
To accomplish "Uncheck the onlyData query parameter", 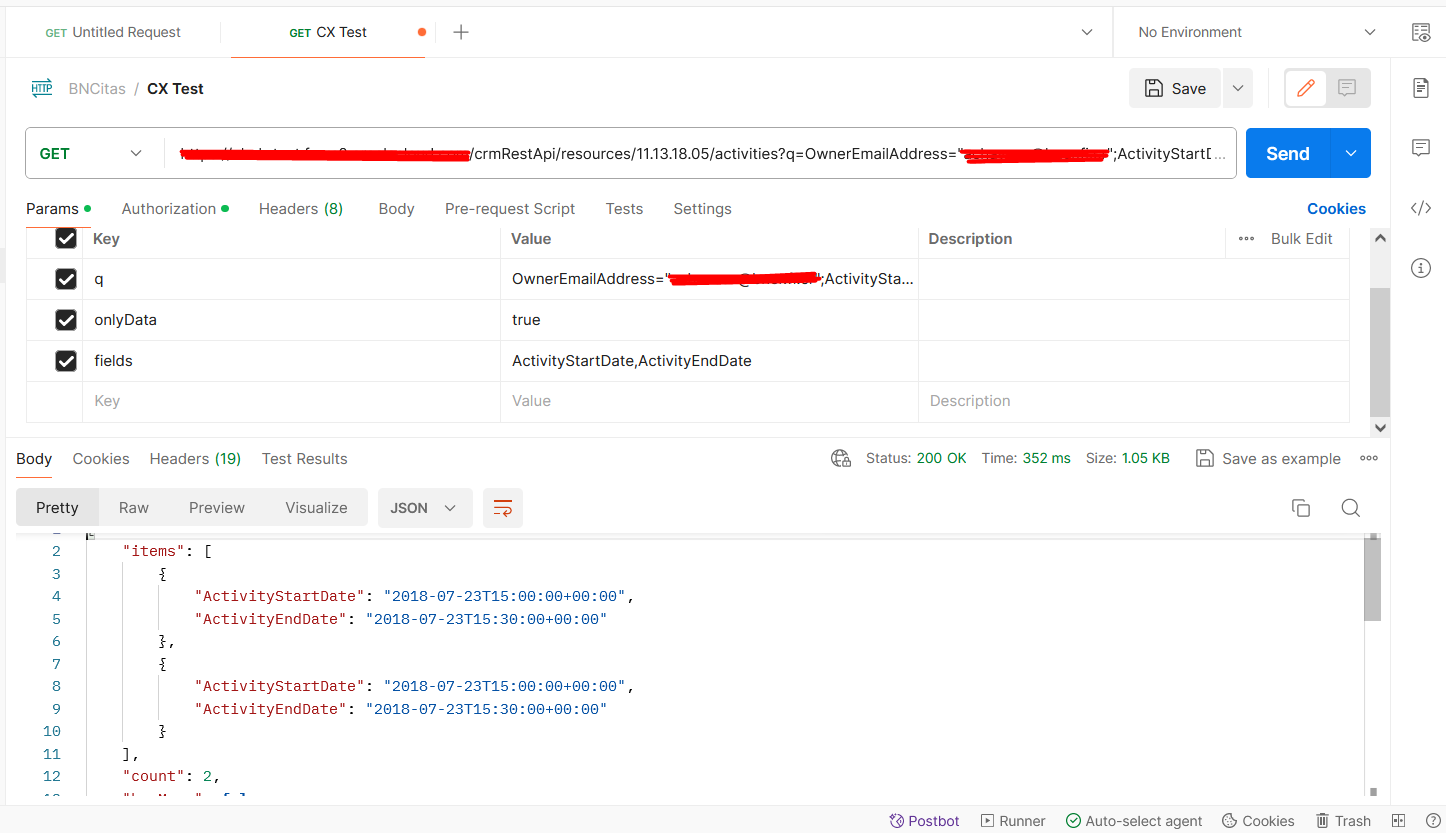I will tap(66, 319).
